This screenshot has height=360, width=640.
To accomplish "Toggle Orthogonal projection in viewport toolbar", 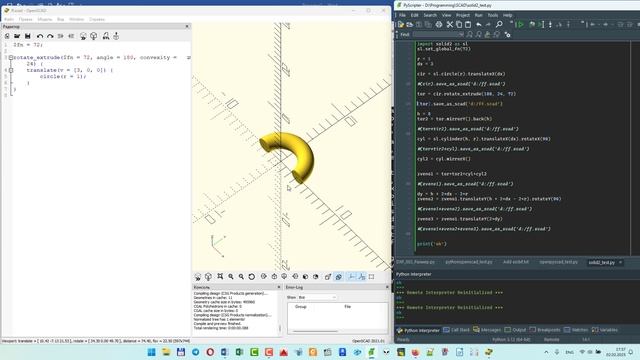I will (338, 277).
